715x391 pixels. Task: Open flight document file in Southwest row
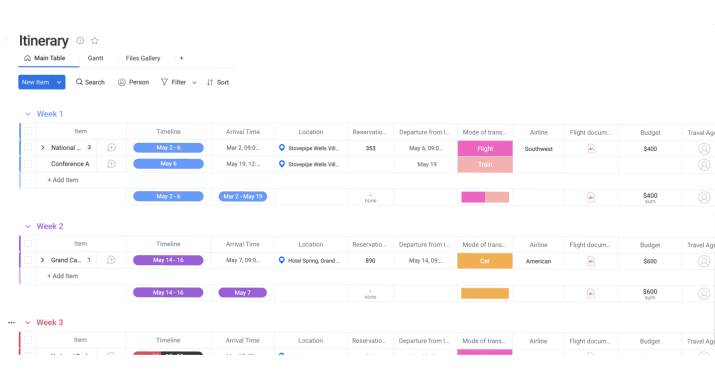click(591, 149)
